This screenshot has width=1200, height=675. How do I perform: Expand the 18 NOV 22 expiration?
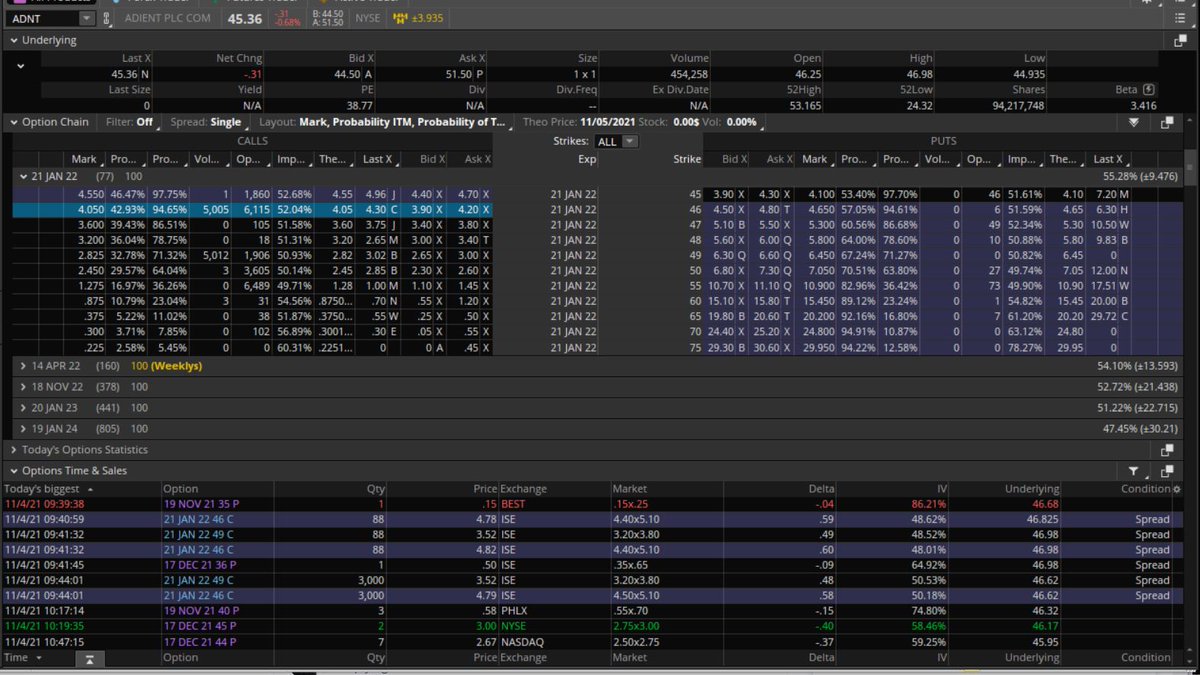(23, 386)
